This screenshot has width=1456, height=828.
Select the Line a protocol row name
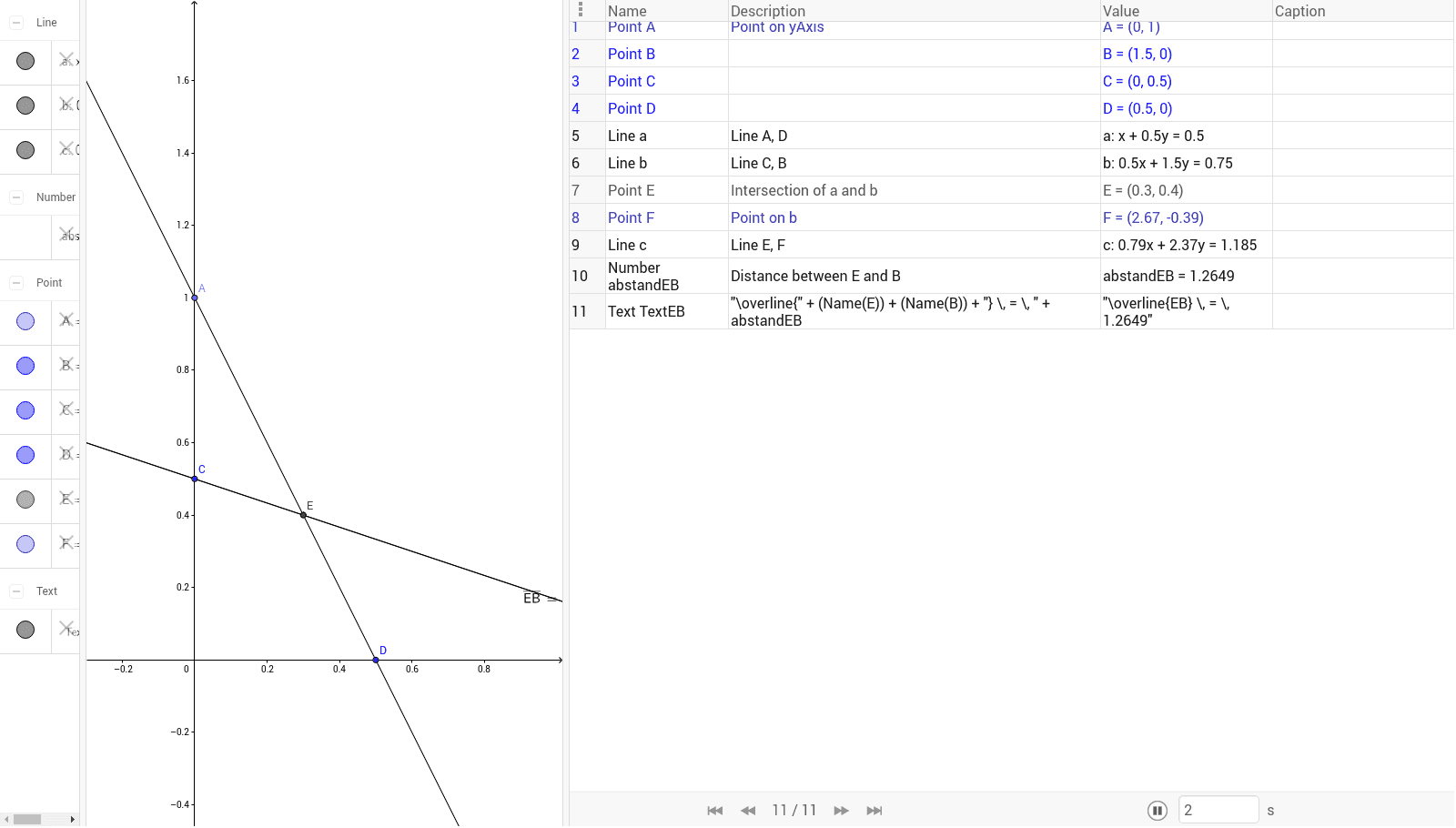(x=627, y=136)
